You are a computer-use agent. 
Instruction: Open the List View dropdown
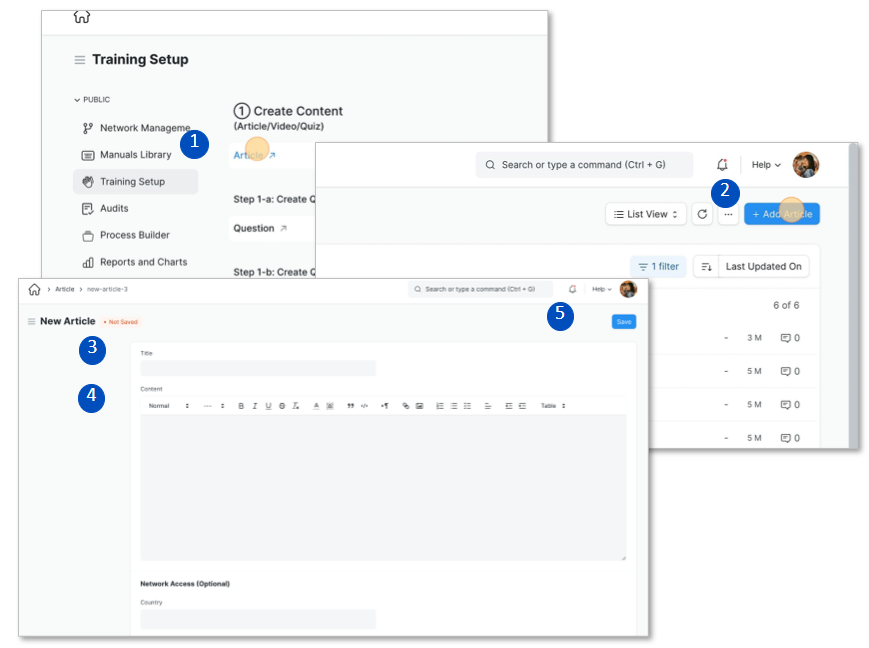[x=644, y=213]
